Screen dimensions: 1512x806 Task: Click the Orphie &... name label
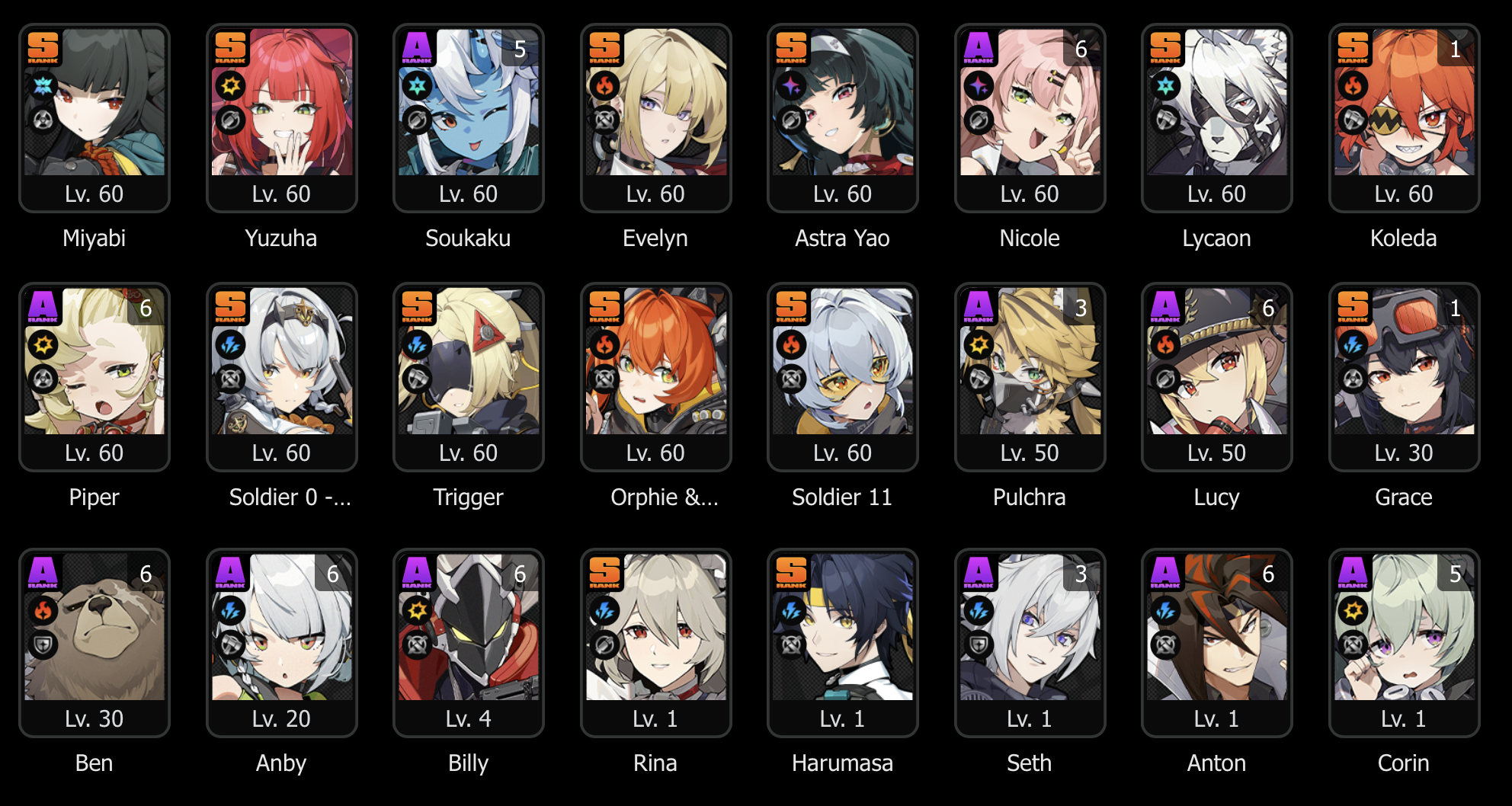click(x=664, y=497)
